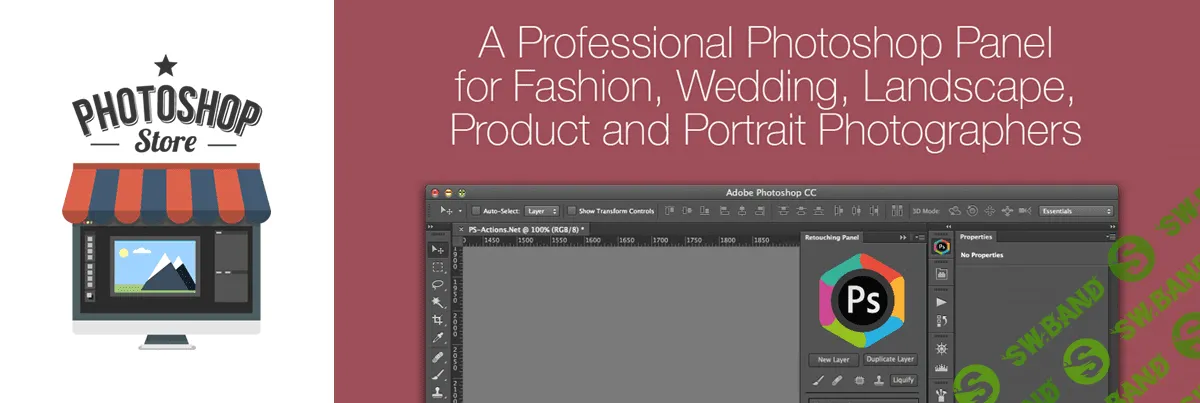Select the Eyedropper tool

438,338
